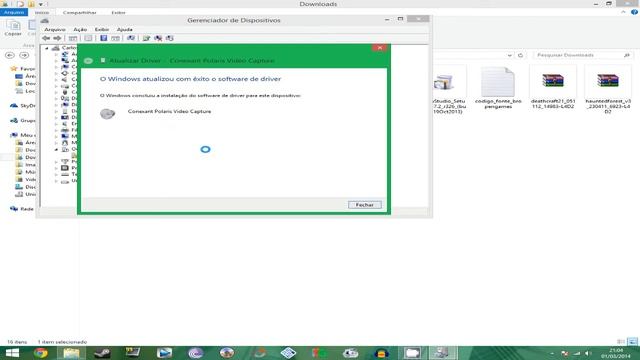Screen dimensions: 640x360
Task: Switch to Exibir tab in Explorer ribbon
Action: 118,13
